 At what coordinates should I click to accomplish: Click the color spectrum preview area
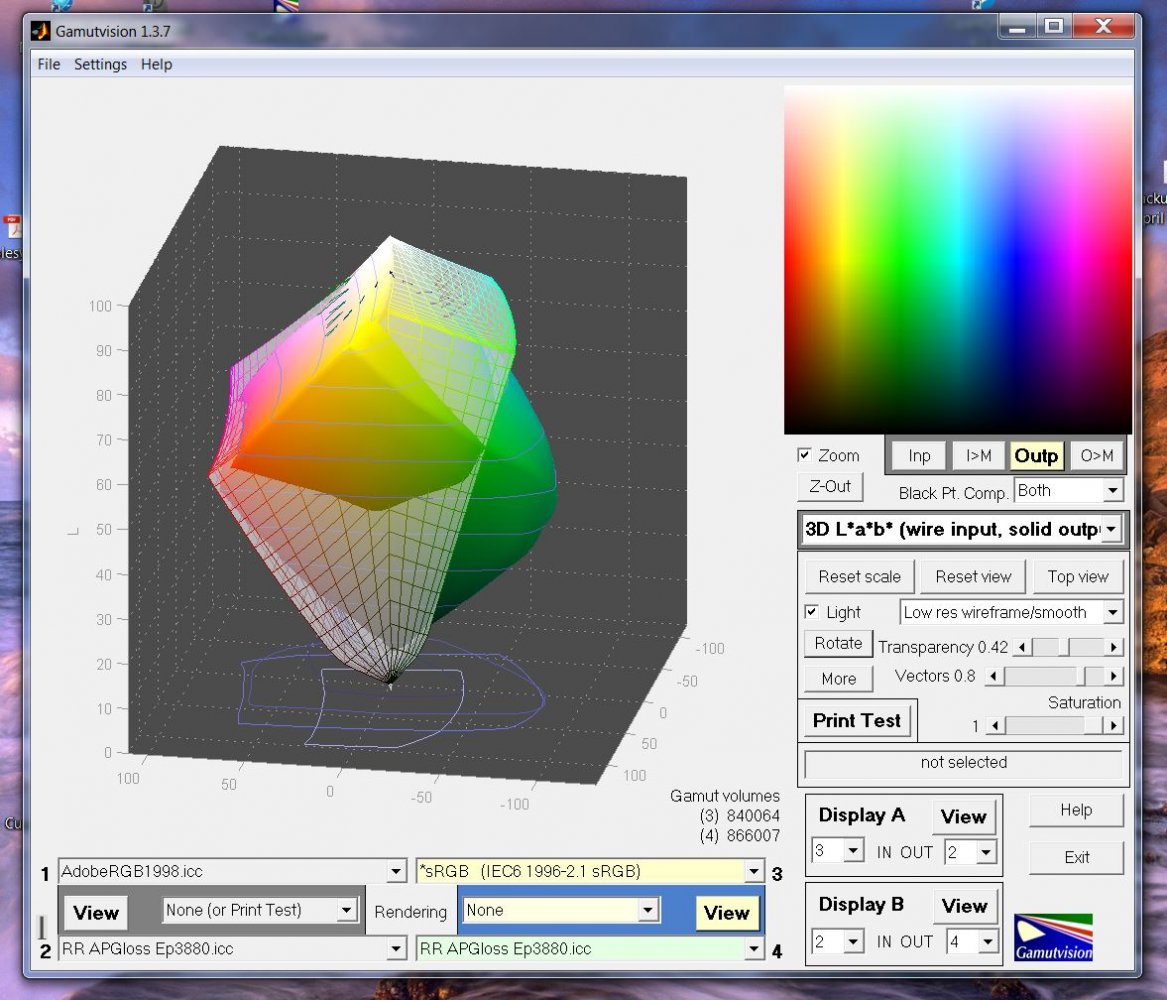point(957,259)
